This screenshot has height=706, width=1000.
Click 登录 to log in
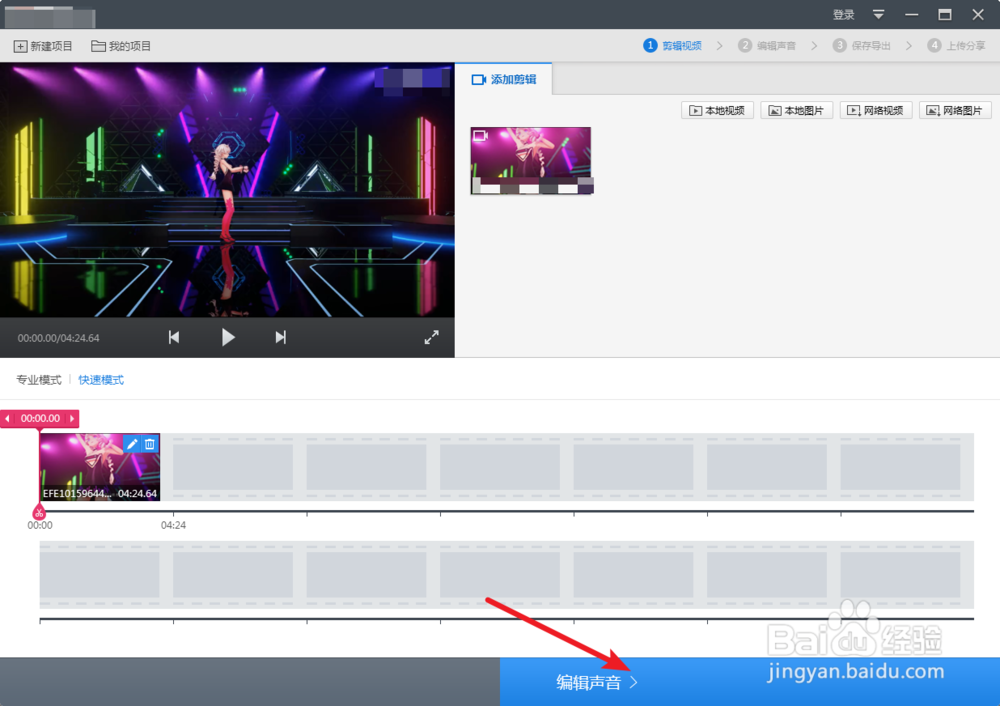(x=843, y=15)
